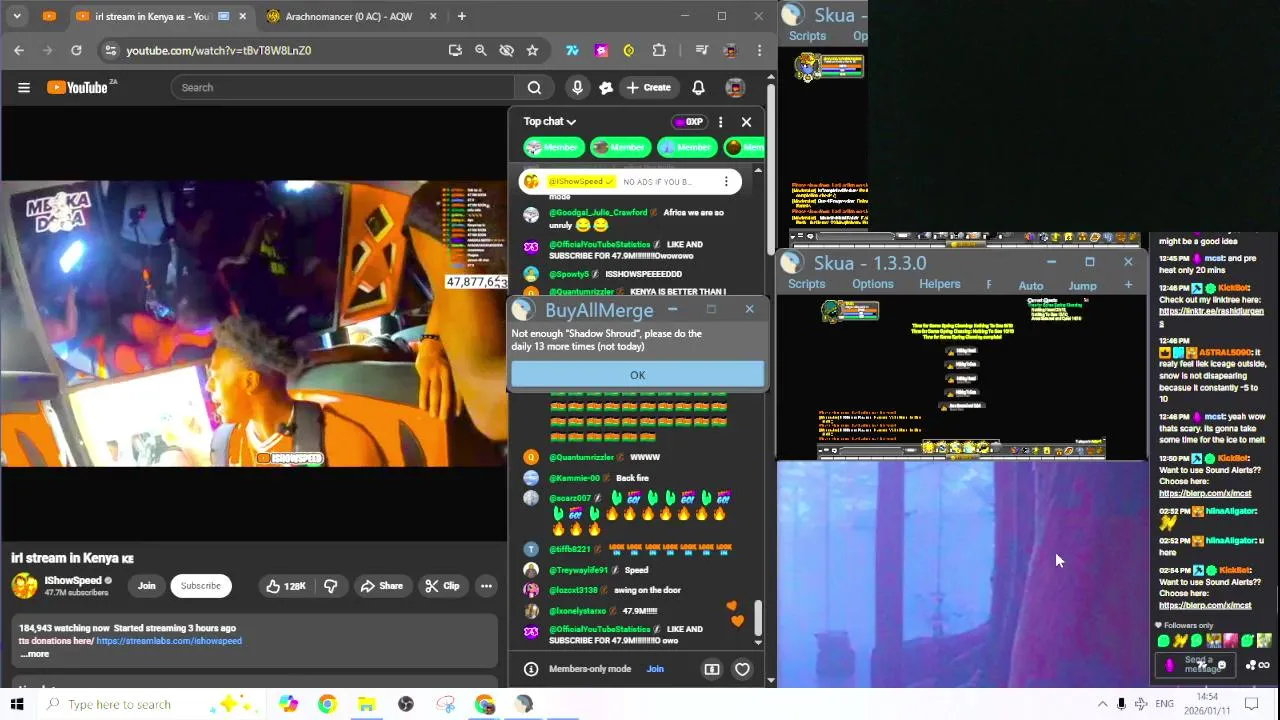
Task: Show hidden system tray icons
Action: point(1102,704)
